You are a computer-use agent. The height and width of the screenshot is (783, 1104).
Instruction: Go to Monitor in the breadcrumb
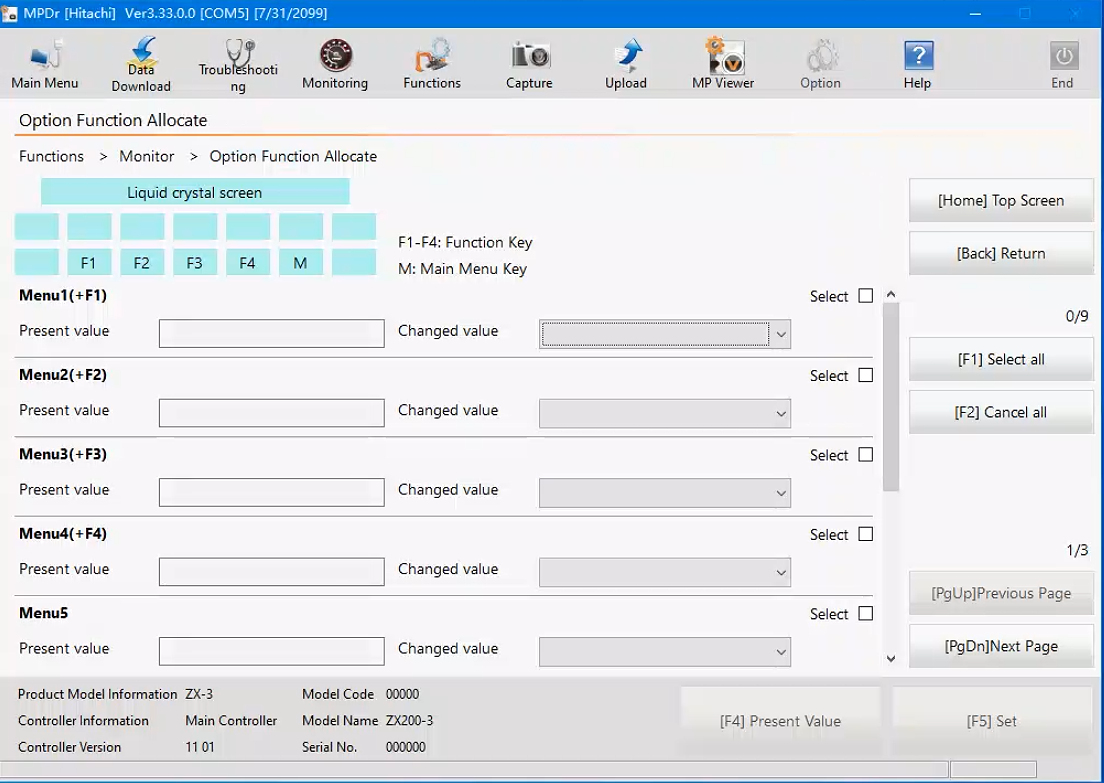pyautogui.click(x=146, y=156)
